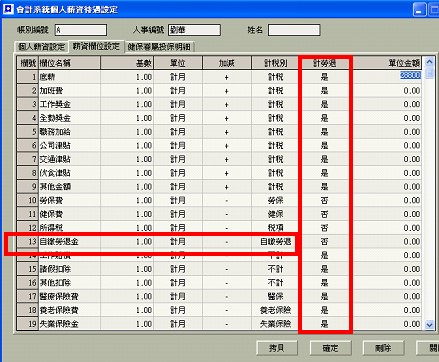Select the 全勤獎金 row name cell
This screenshot has height=362, width=439.
pyautogui.click(x=69, y=118)
